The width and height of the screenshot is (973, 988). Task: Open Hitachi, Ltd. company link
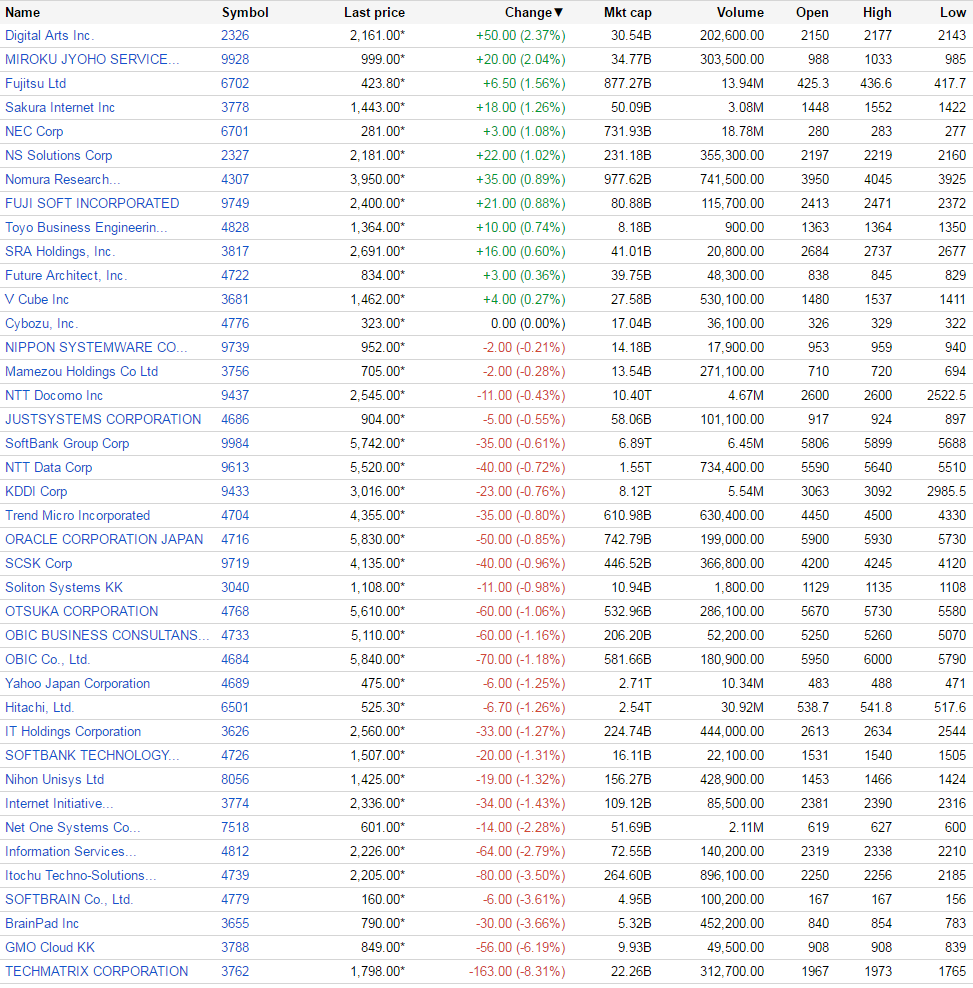[40, 707]
